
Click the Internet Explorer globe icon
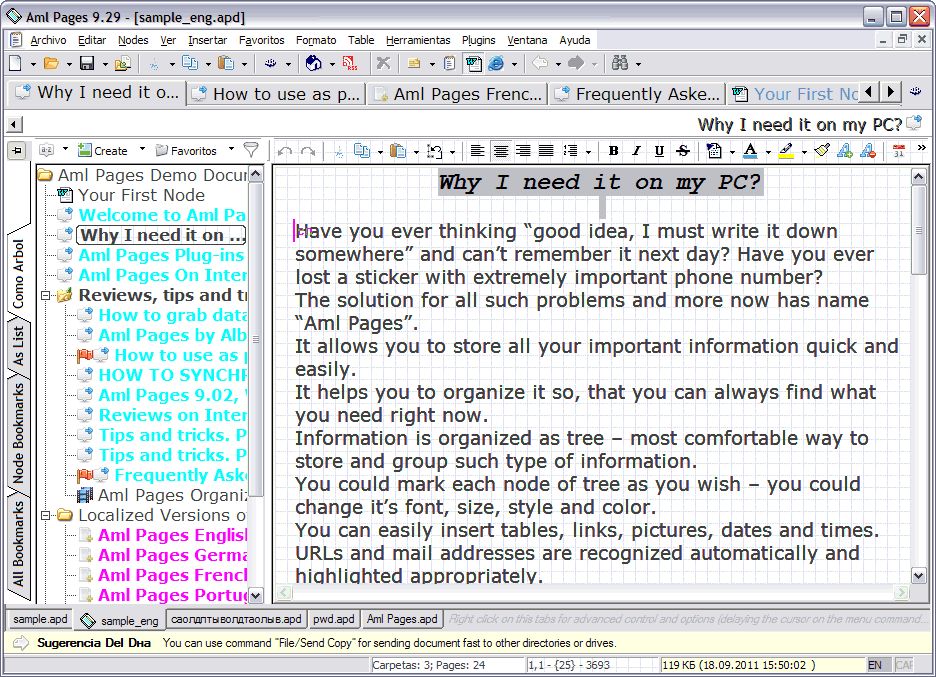tap(496, 63)
